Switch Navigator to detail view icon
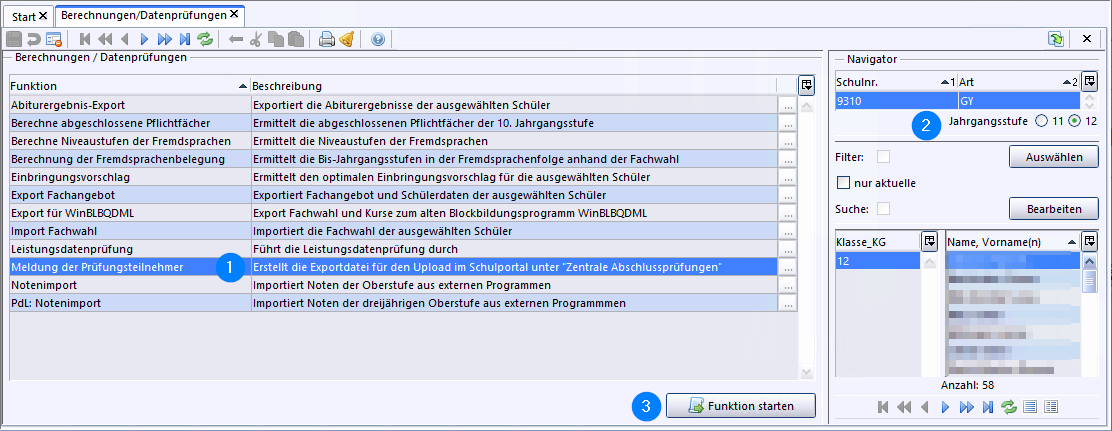The image size is (1112, 431). point(1051,407)
